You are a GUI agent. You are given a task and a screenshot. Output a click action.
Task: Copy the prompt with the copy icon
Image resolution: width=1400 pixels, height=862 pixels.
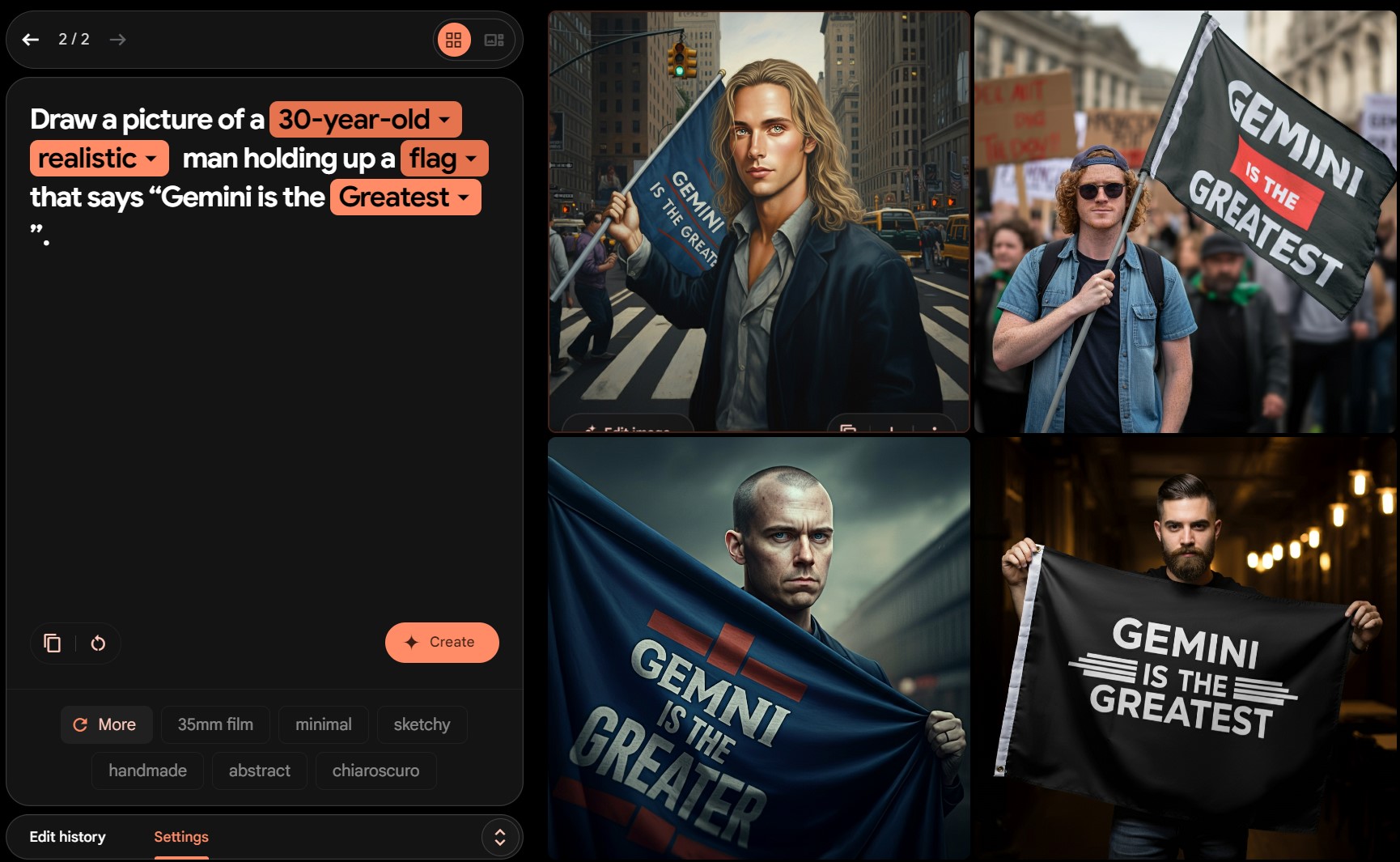53,643
